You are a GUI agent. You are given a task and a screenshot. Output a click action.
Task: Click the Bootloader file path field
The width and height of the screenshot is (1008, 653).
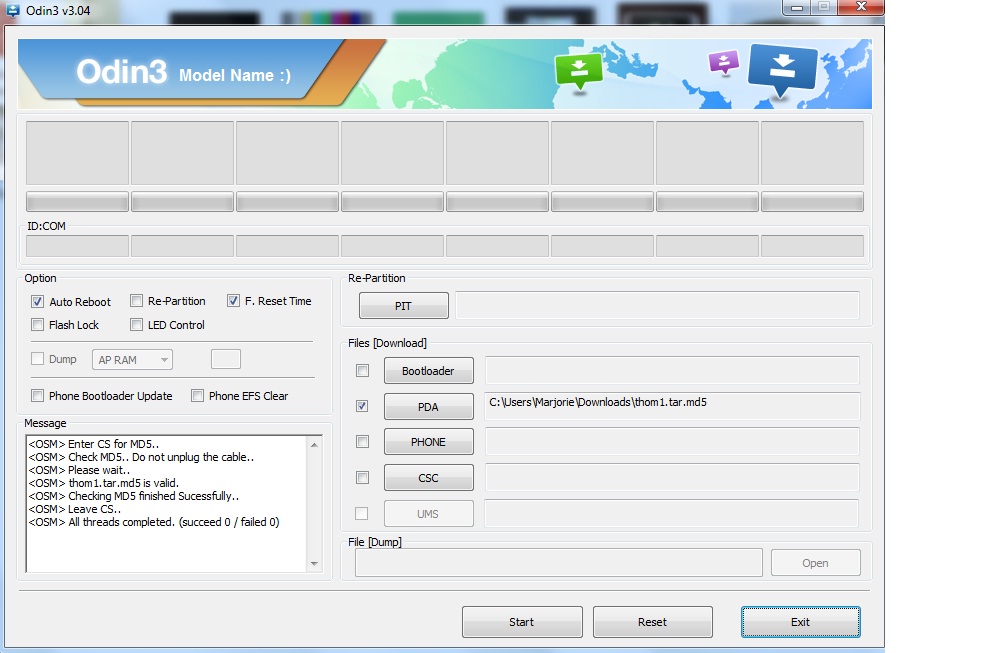(x=672, y=371)
